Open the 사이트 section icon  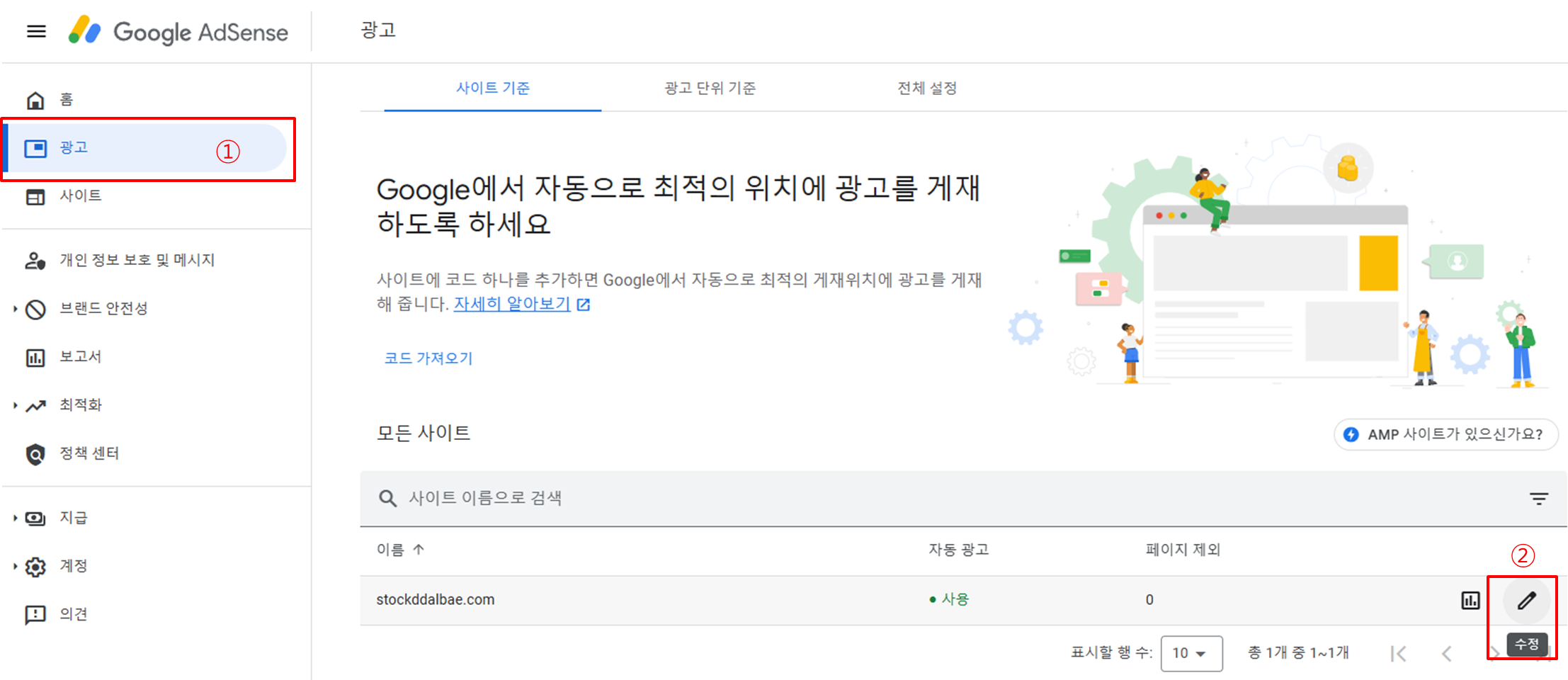[35, 196]
